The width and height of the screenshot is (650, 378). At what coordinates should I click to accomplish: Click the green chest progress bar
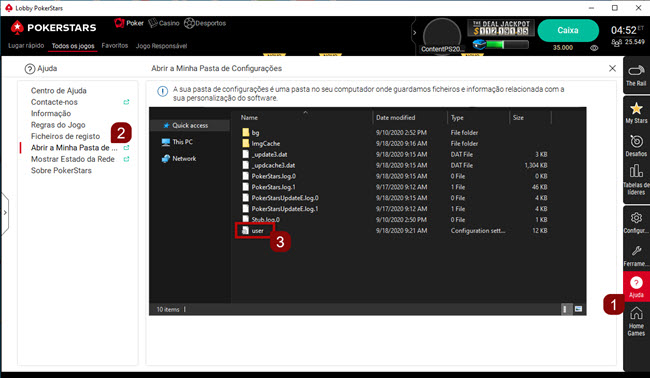(502, 44)
